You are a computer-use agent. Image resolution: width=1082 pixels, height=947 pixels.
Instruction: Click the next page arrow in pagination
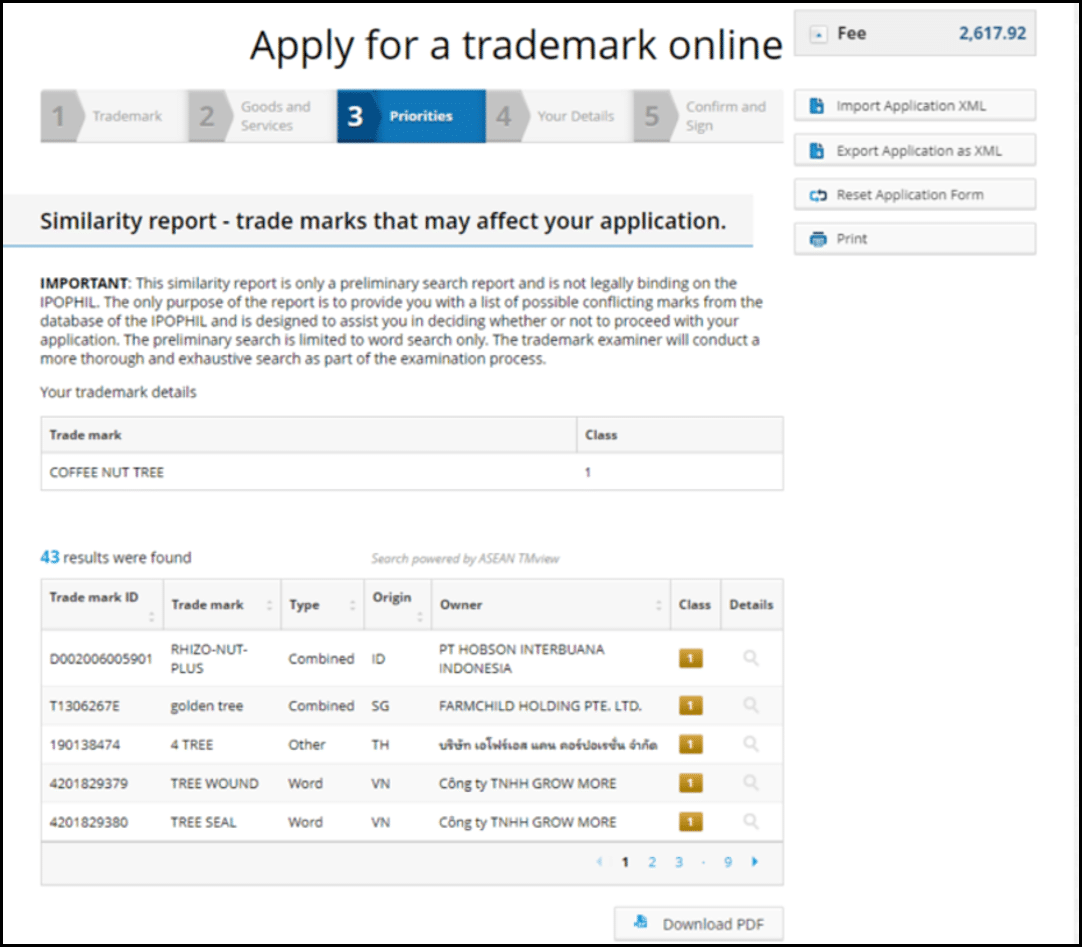pyautogui.click(x=755, y=861)
